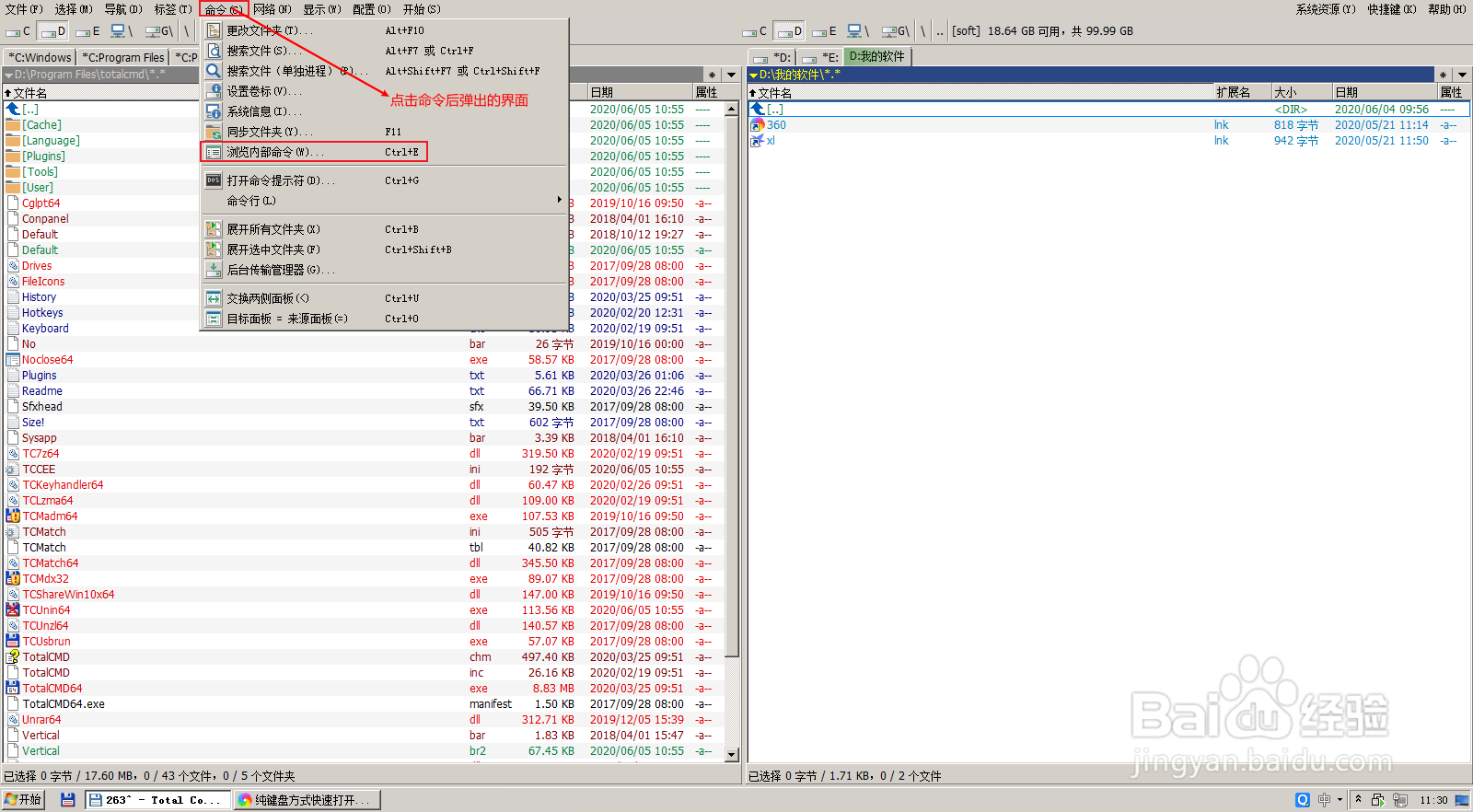Viewport: 1473px width, 812px height.
Task: Switch to the *E: tab in the right panel
Action: tap(821, 57)
